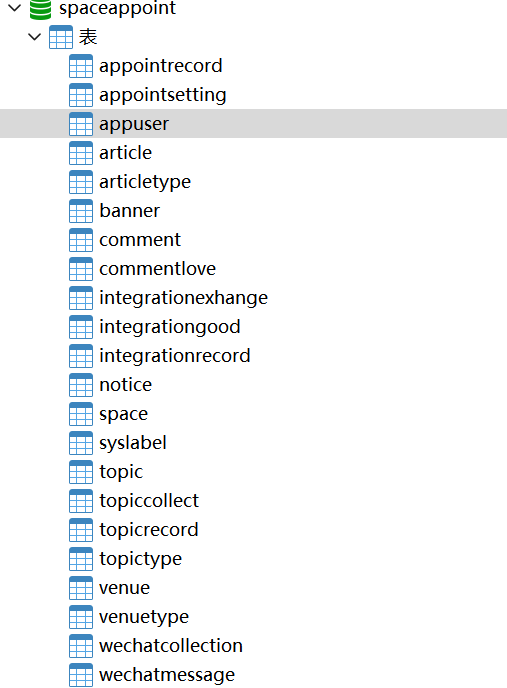Image resolution: width=507 pixels, height=688 pixels.
Task: Select the comment table name
Action: click(140, 240)
